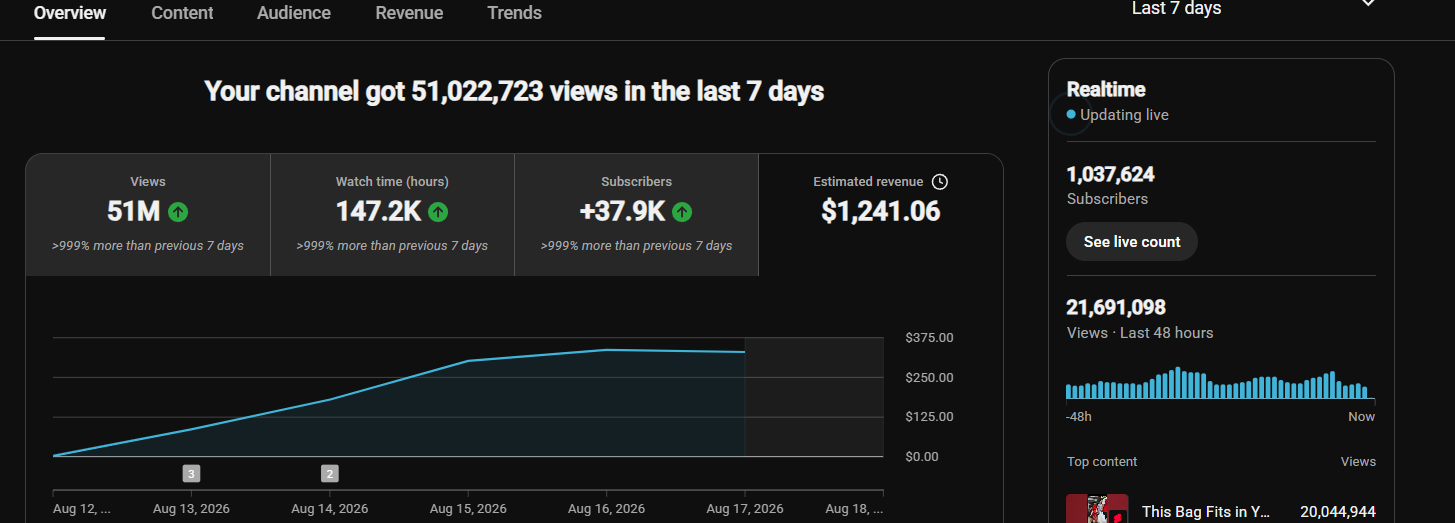Screen dimensions: 1455x523
Task: Click the See live count button
Action: 1132,242
